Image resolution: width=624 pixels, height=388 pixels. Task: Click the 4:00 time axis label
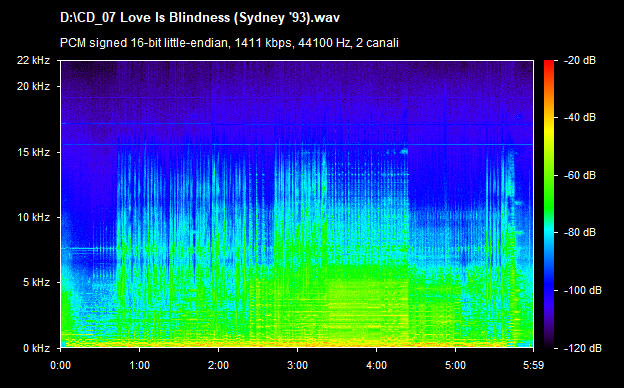tap(376, 365)
